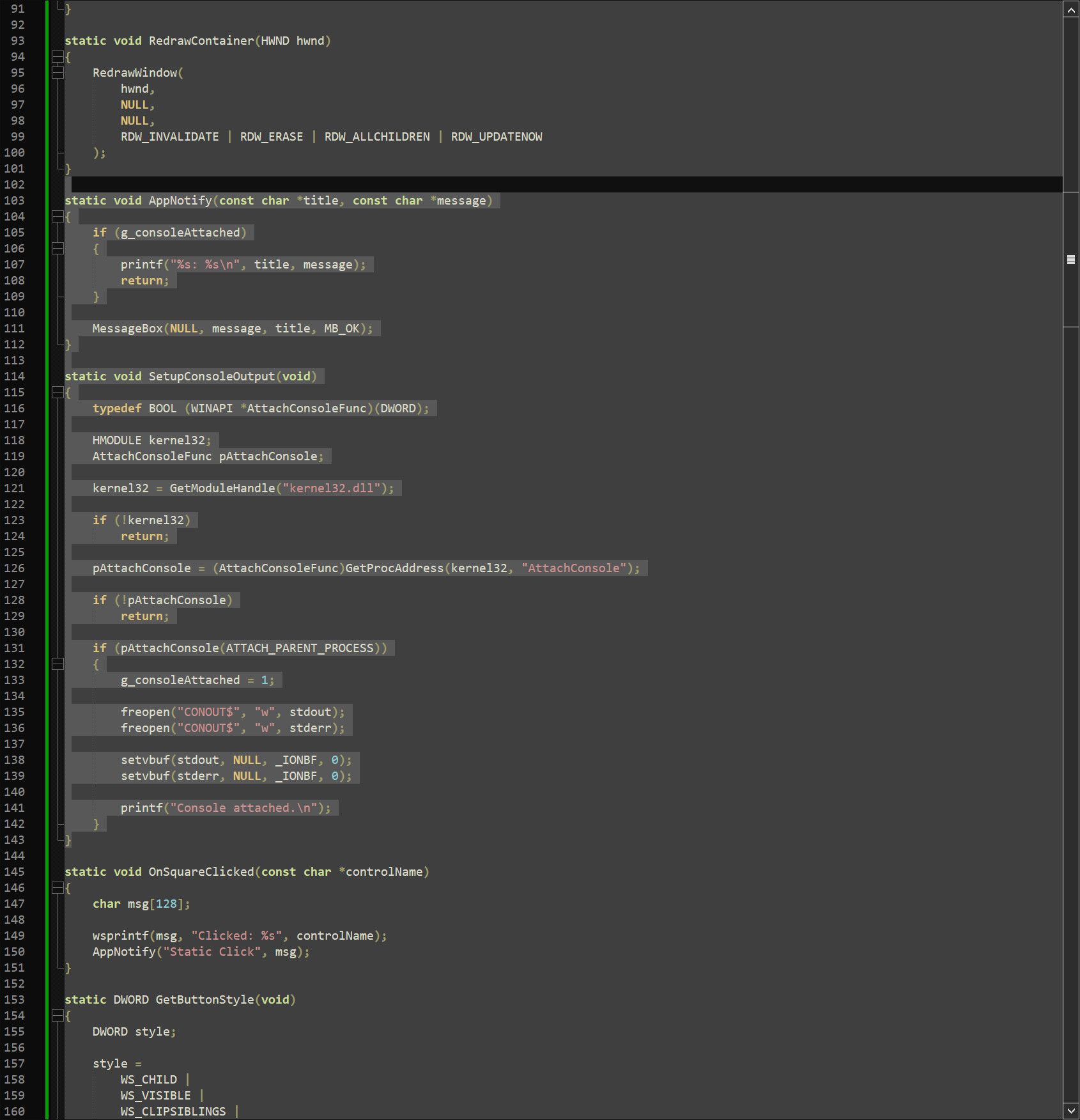
Task: Click the printf call on line 107
Action: point(142,265)
